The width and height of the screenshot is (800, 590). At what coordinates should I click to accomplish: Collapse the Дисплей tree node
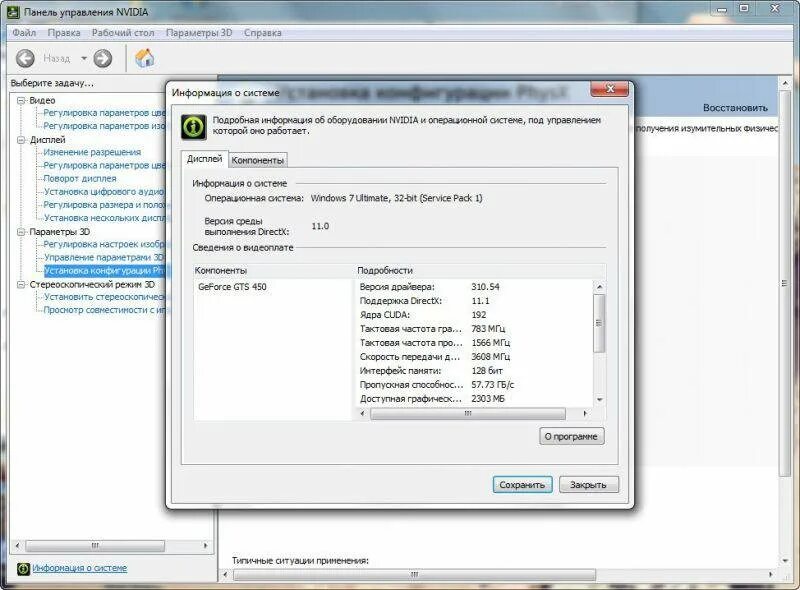[x=21, y=140]
